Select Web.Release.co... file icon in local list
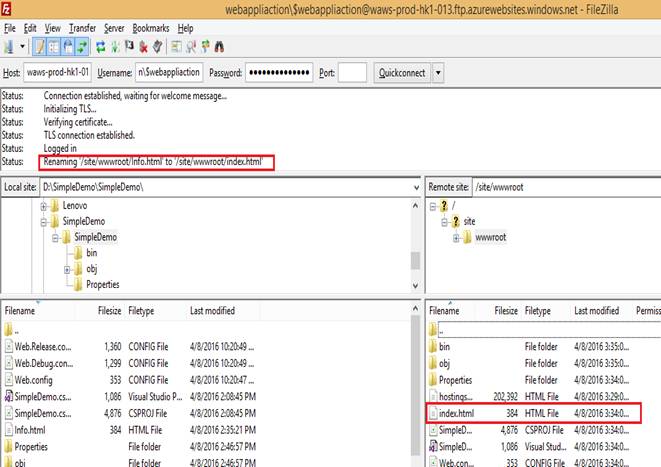 click(x=8, y=346)
